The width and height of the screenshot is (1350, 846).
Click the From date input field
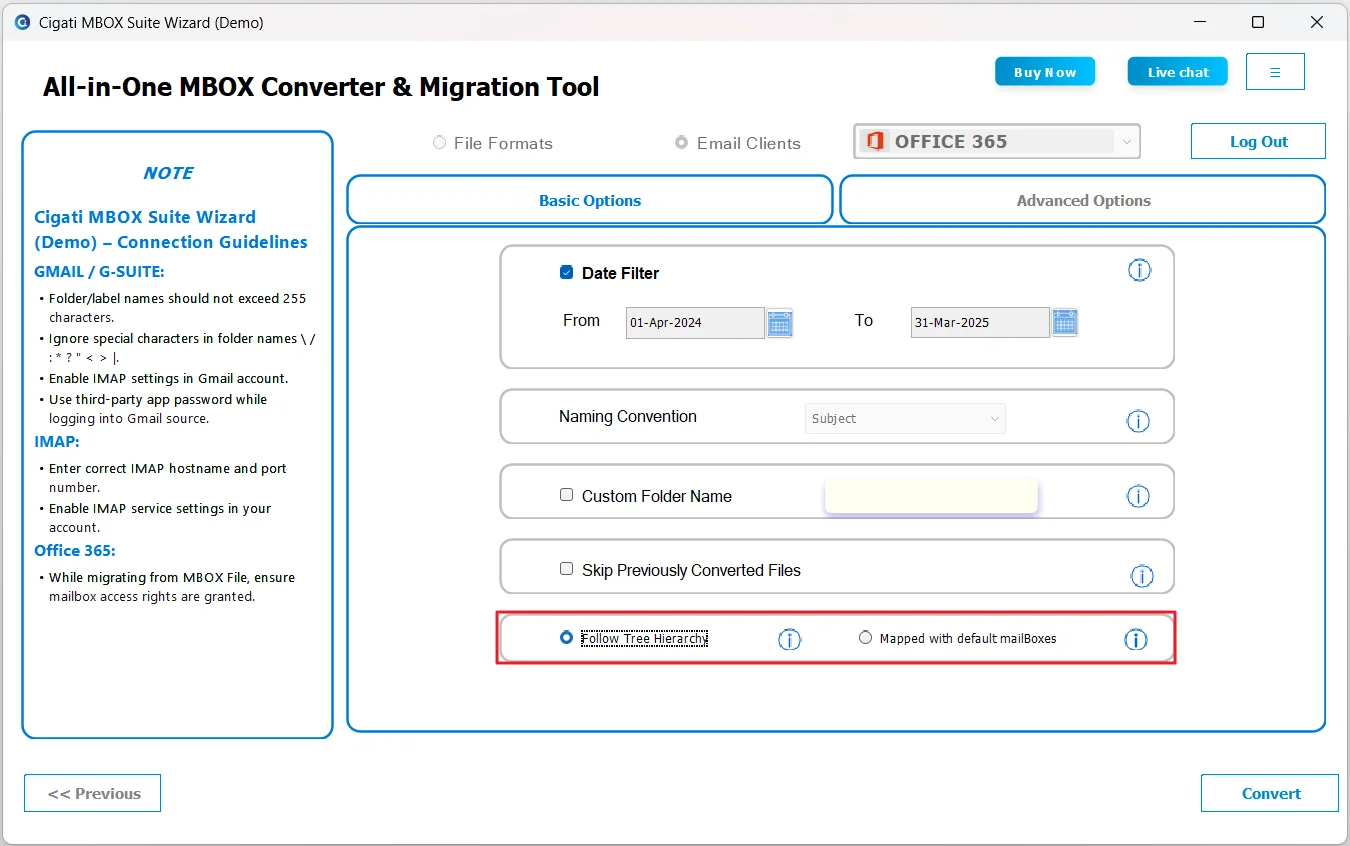click(695, 322)
